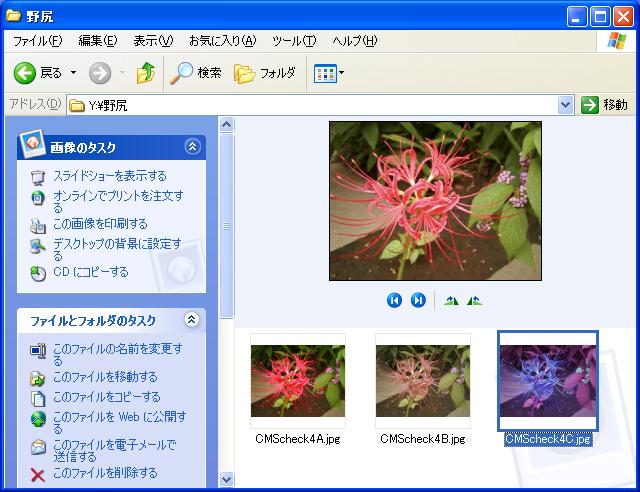The height and width of the screenshot is (492, 640).
Task: Click このファイルの名前を変更する link
Action: 118,354
